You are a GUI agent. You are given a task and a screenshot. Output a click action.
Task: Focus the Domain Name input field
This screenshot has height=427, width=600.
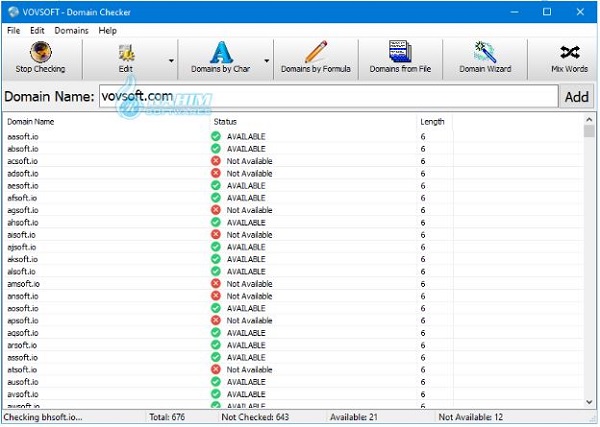pos(329,96)
